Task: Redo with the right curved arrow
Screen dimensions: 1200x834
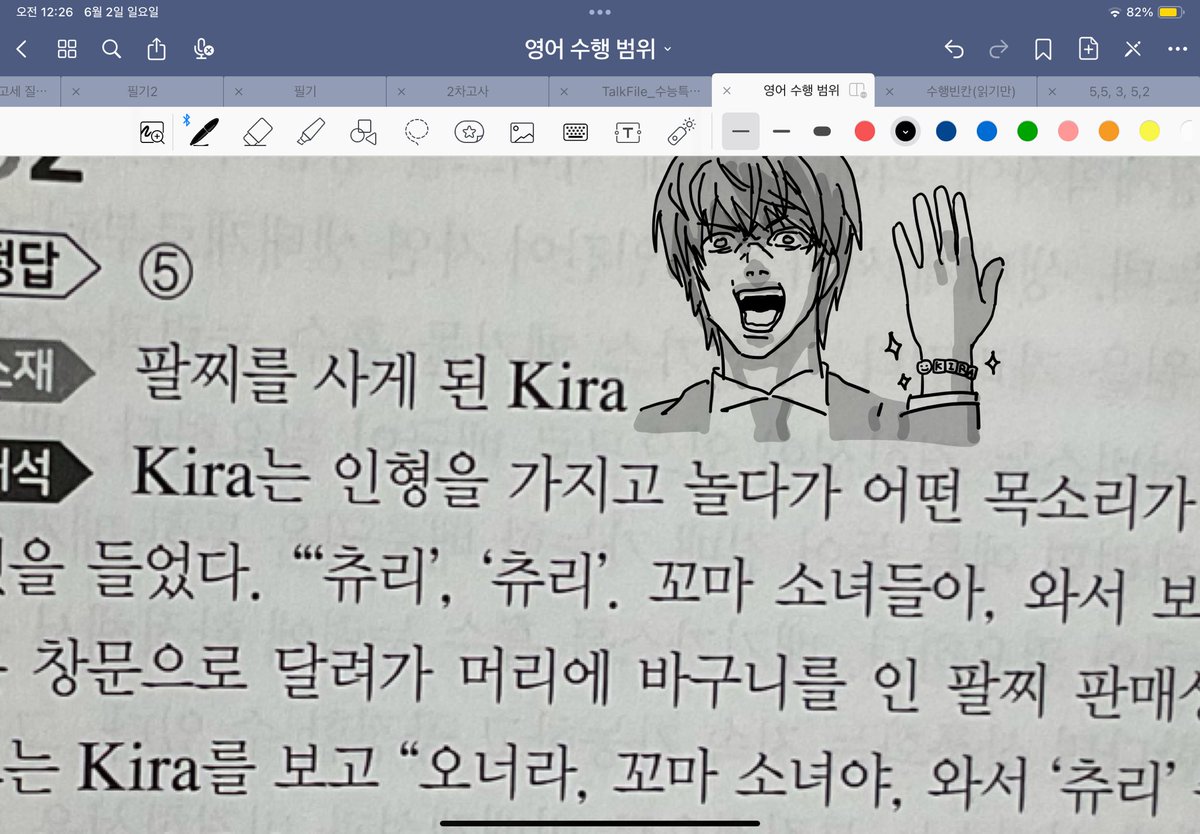Action: pyautogui.click(x=998, y=49)
